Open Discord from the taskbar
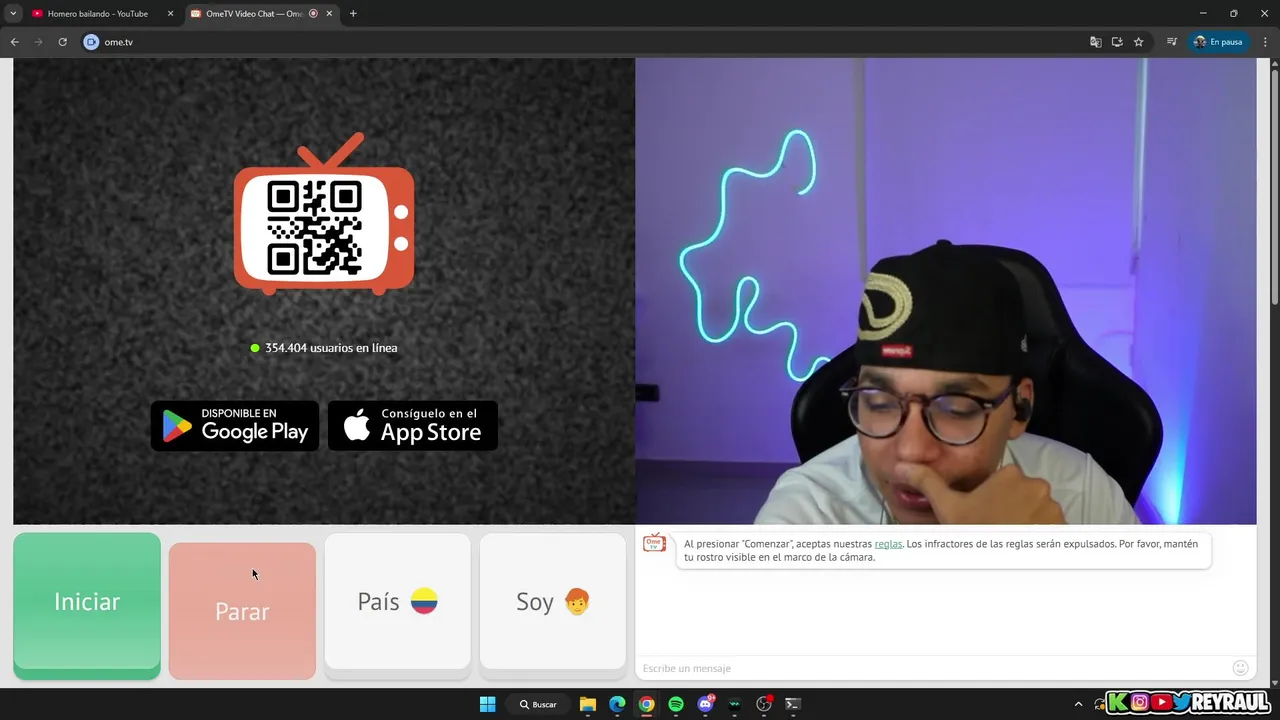Image resolution: width=1280 pixels, height=720 pixels. (706, 704)
